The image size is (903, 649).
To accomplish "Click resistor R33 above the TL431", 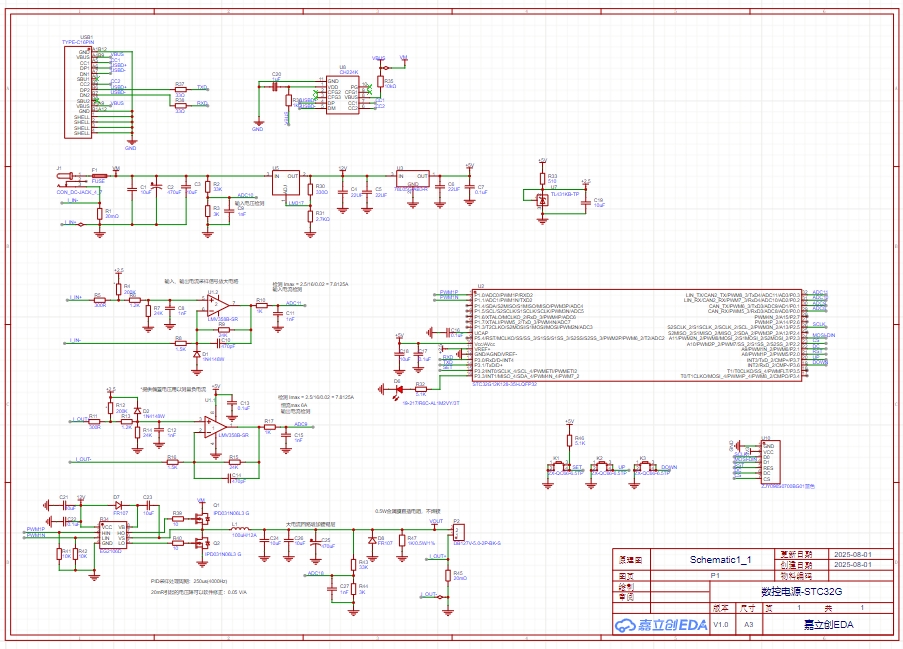I will click(542, 179).
